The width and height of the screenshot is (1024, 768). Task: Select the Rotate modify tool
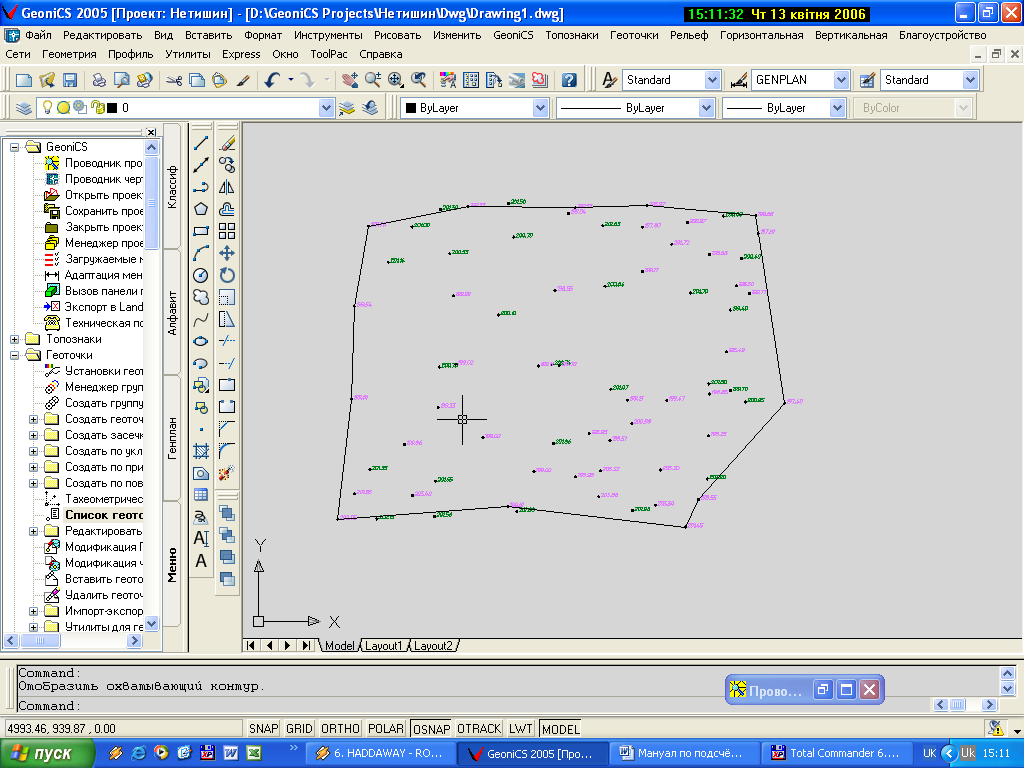tap(227, 275)
